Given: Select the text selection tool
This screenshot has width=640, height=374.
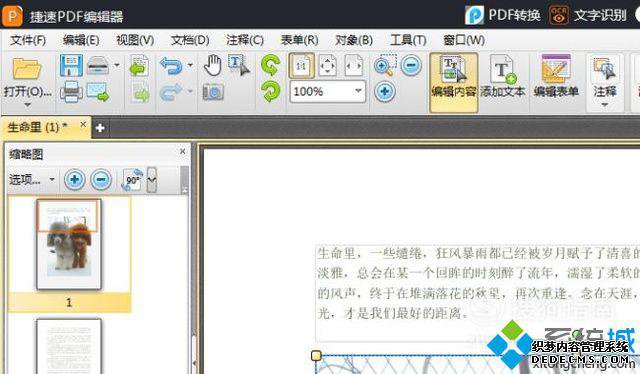Looking at the screenshot, I should (239, 65).
